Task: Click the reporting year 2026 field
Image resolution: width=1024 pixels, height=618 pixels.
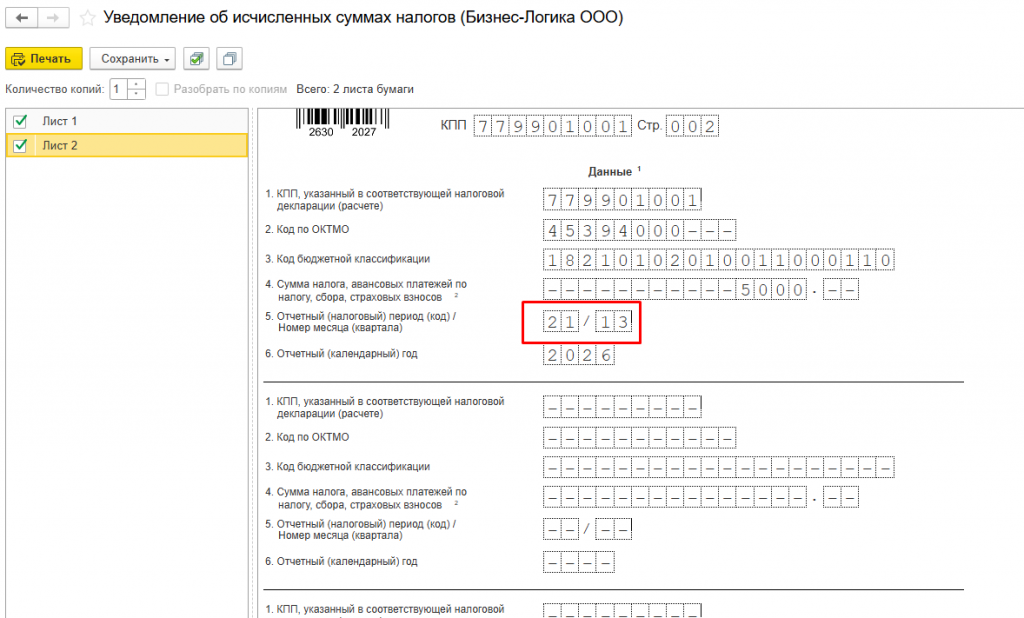Action: [x=579, y=355]
